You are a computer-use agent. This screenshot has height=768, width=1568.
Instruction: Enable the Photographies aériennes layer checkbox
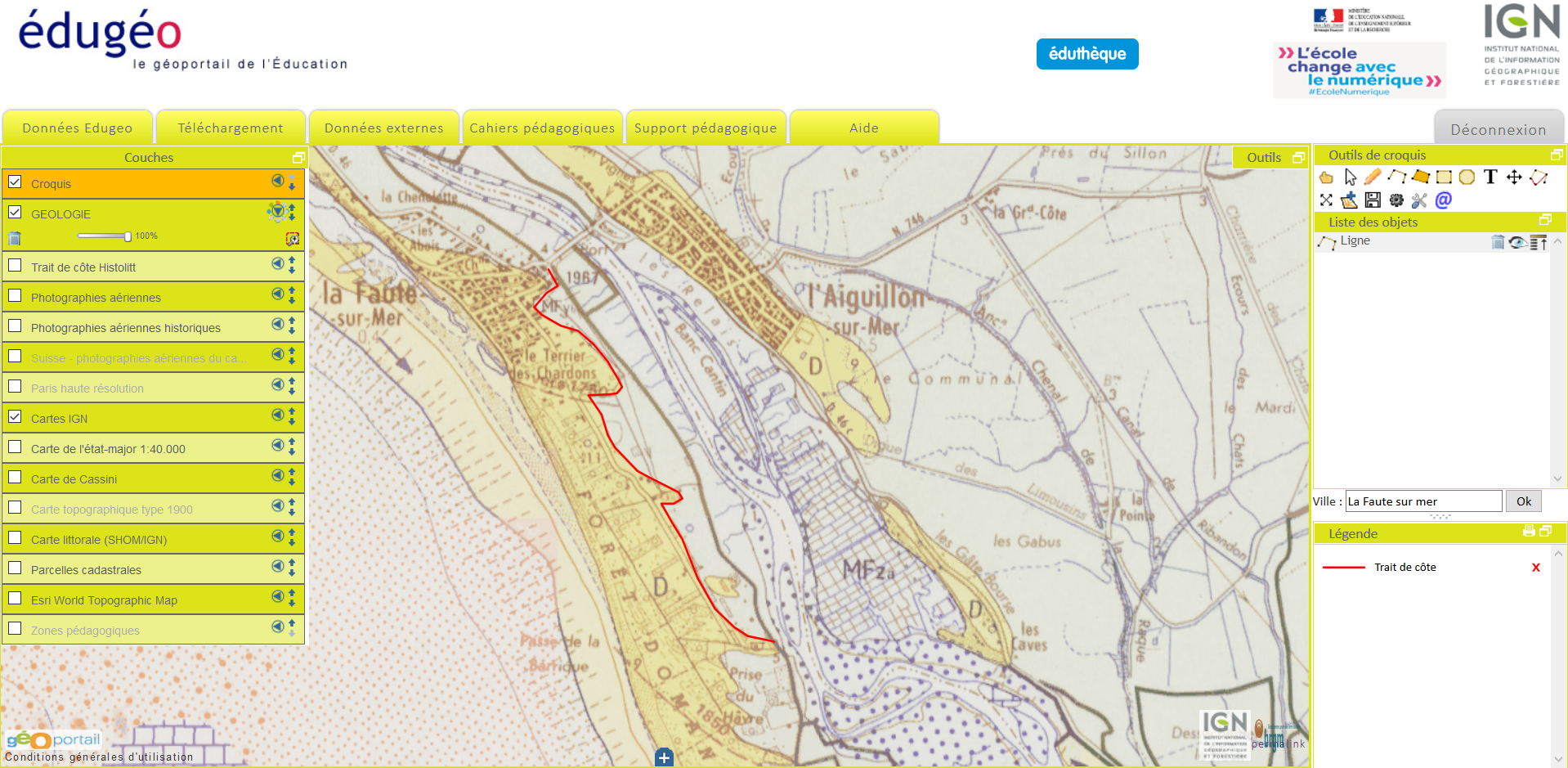point(15,296)
